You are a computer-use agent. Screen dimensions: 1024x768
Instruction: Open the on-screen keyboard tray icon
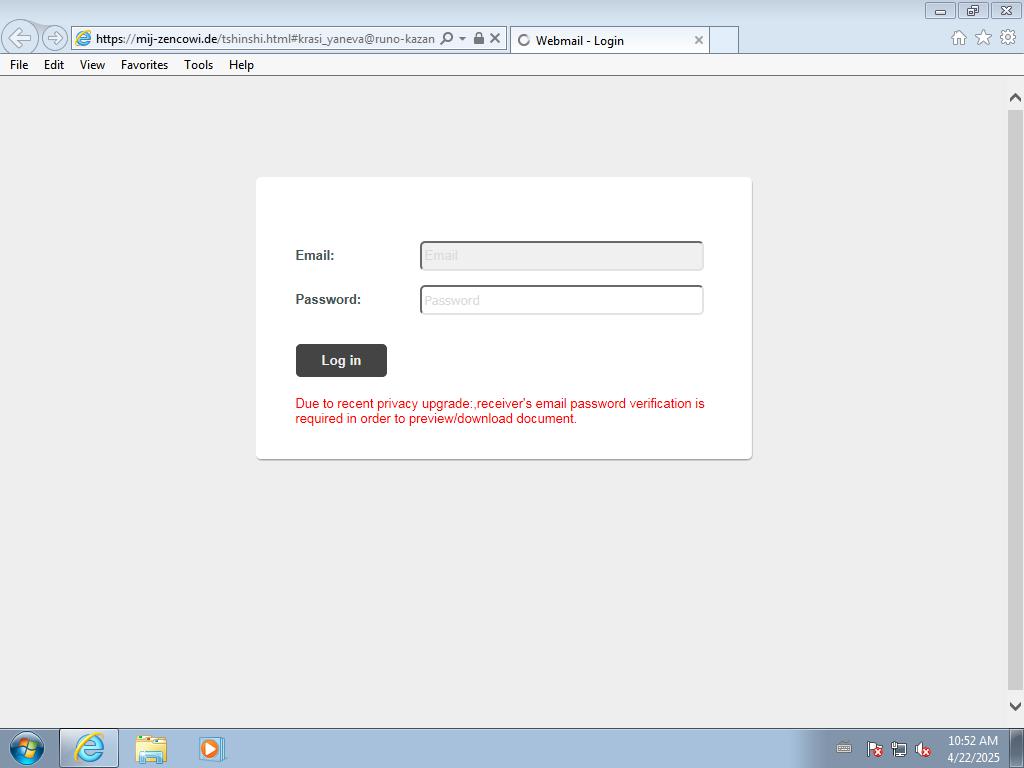tap(844, 748)
